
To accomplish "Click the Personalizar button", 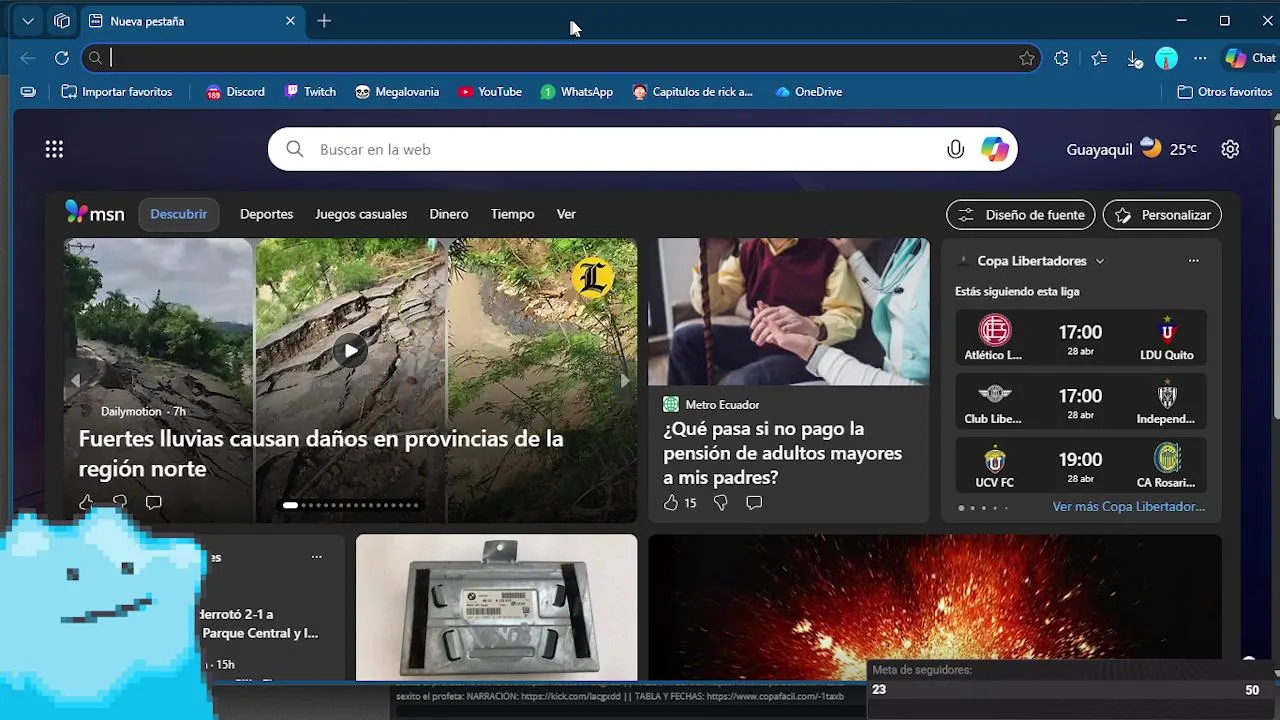I will click(x=1162, y=215).
